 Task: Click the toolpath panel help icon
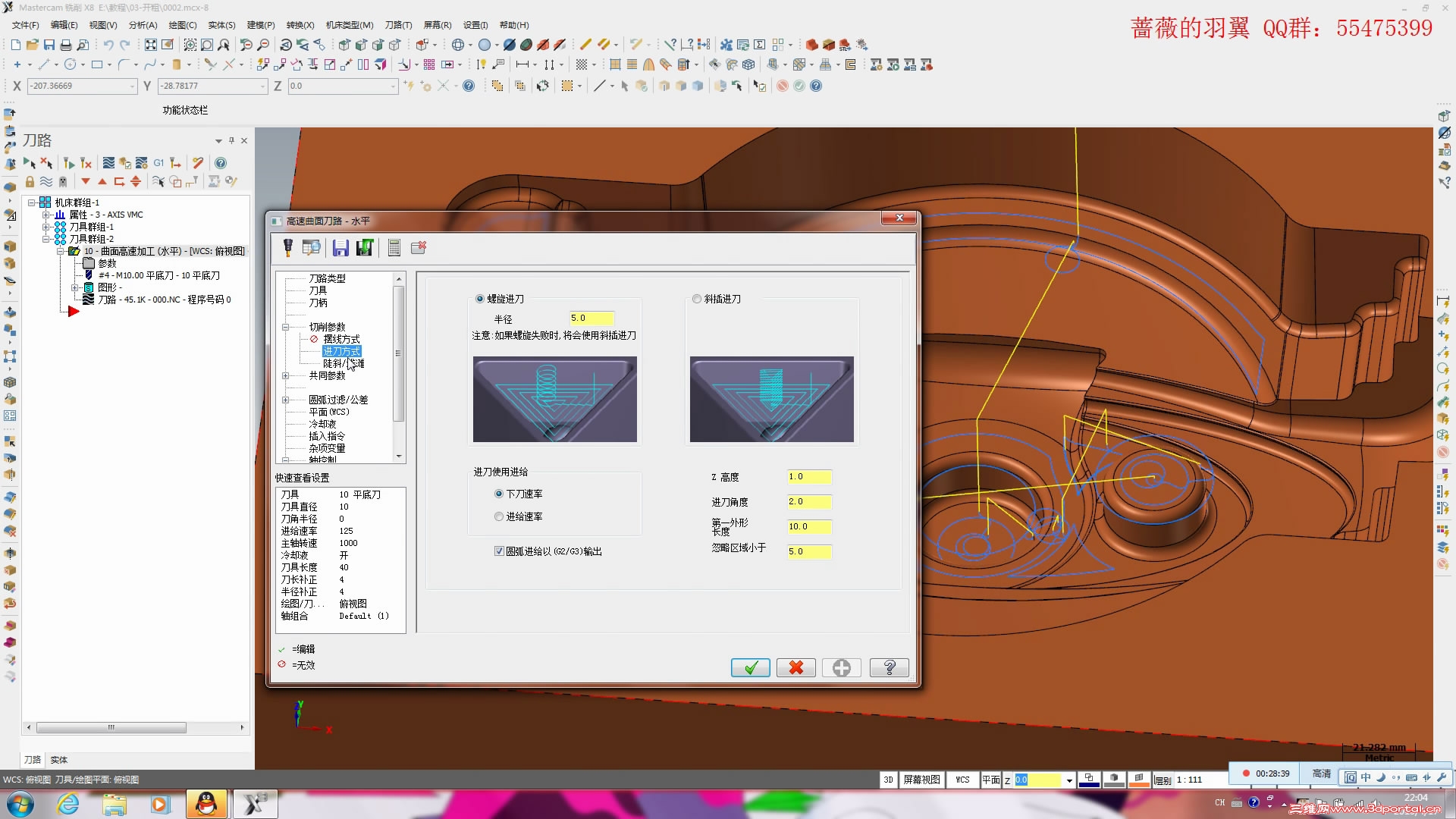221,163
